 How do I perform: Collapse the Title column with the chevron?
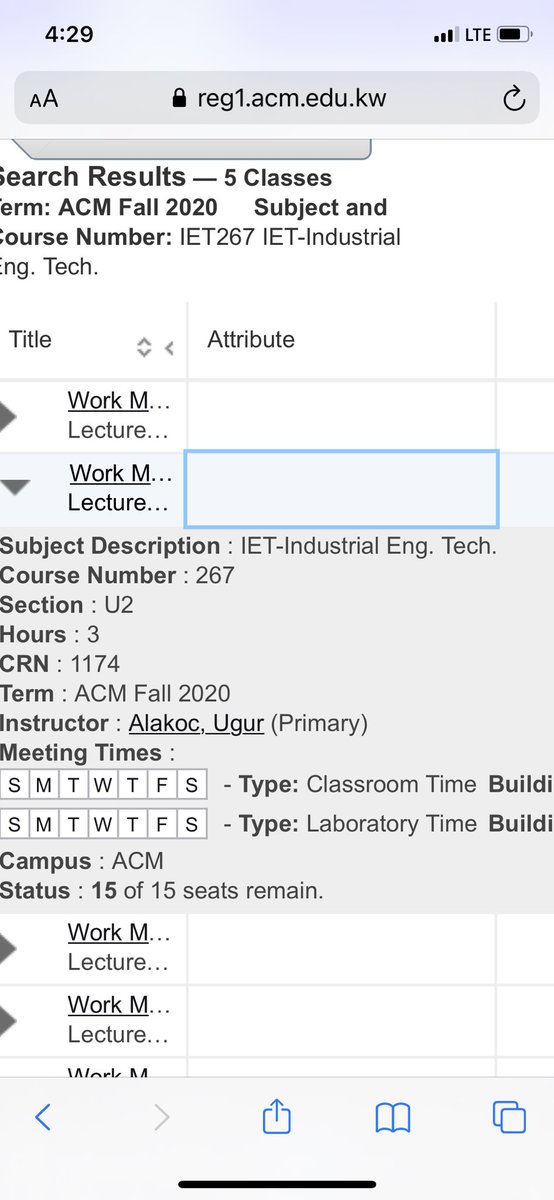169,348
